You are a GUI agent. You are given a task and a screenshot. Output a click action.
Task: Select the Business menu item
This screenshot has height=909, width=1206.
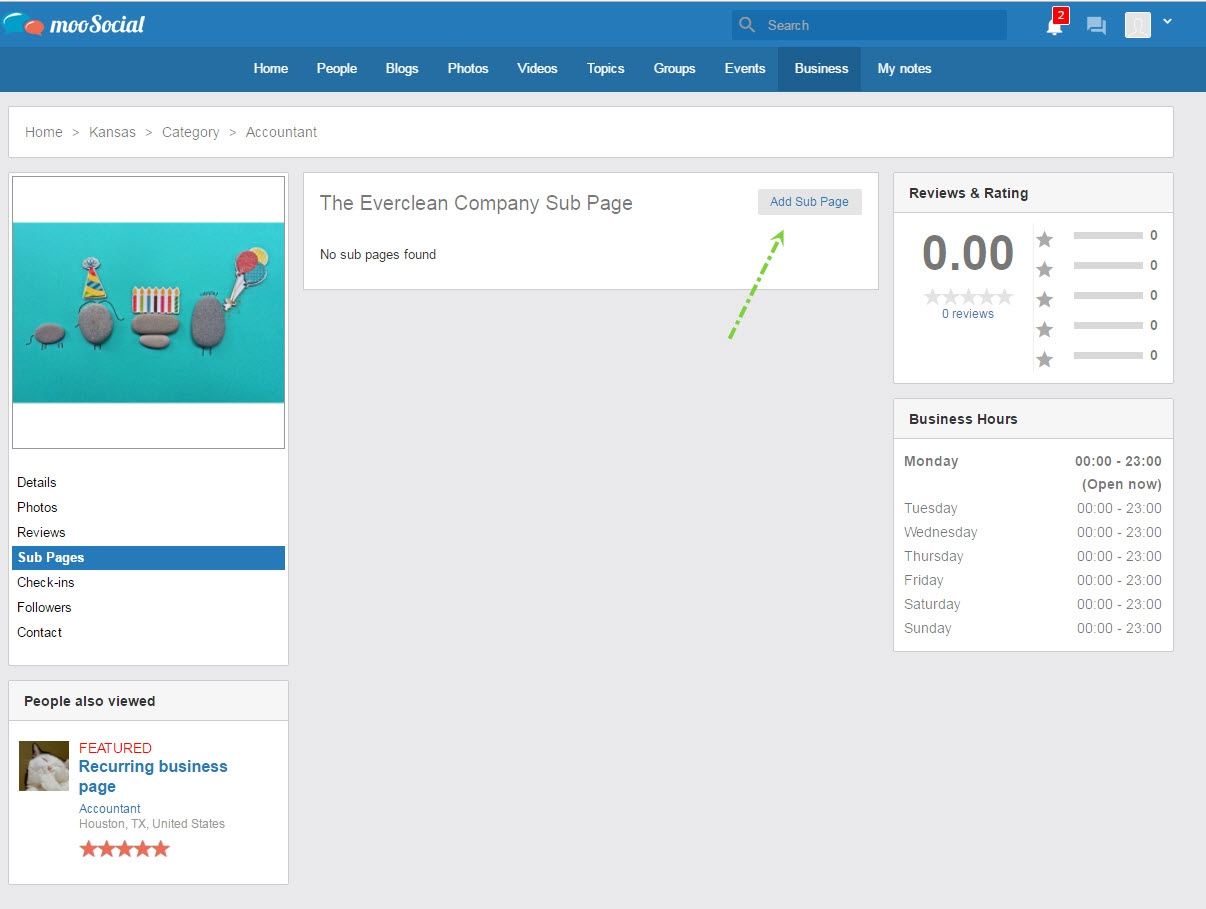[821, 69]
